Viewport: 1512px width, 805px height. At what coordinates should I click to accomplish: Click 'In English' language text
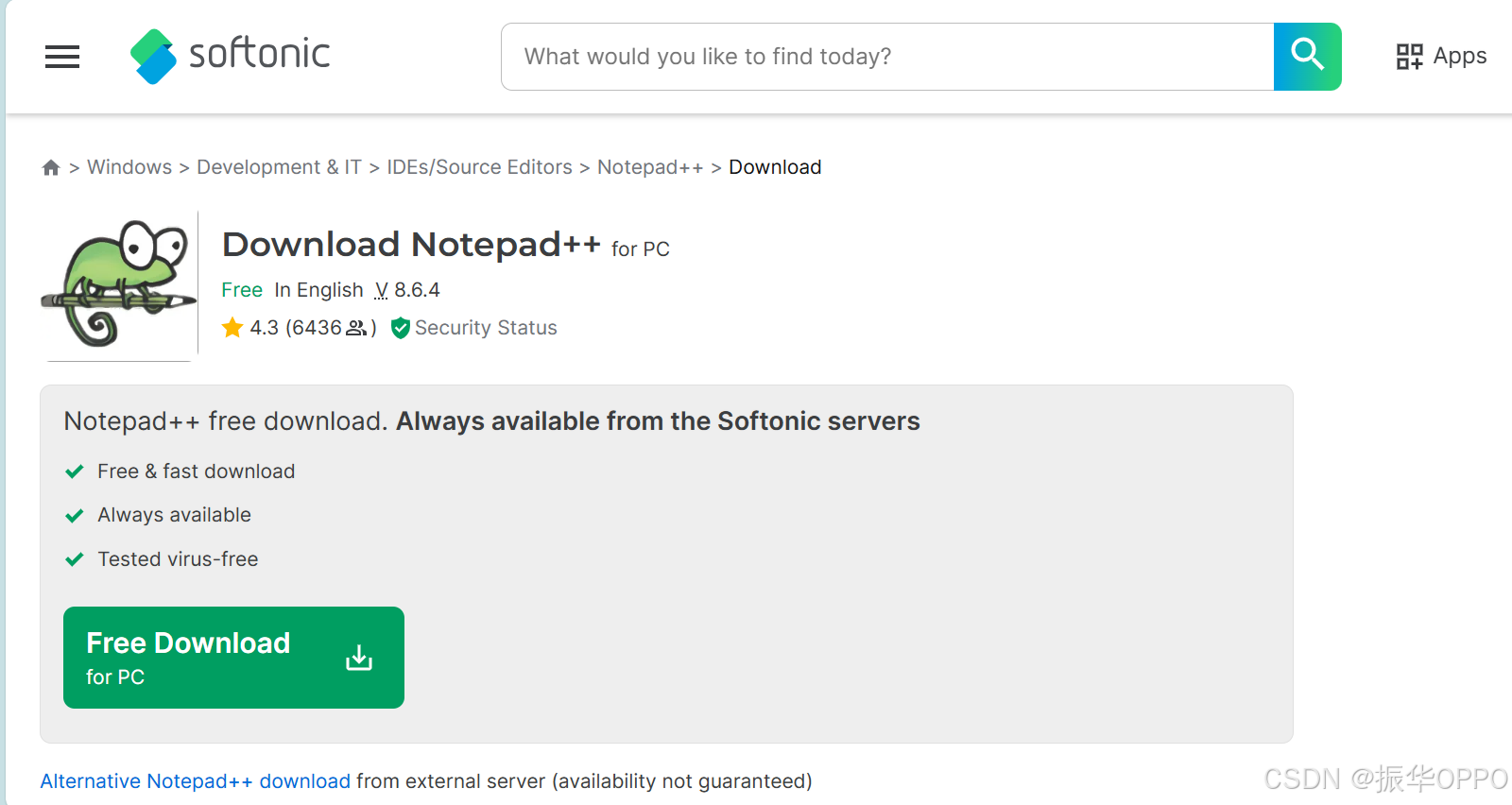[318, 290]
